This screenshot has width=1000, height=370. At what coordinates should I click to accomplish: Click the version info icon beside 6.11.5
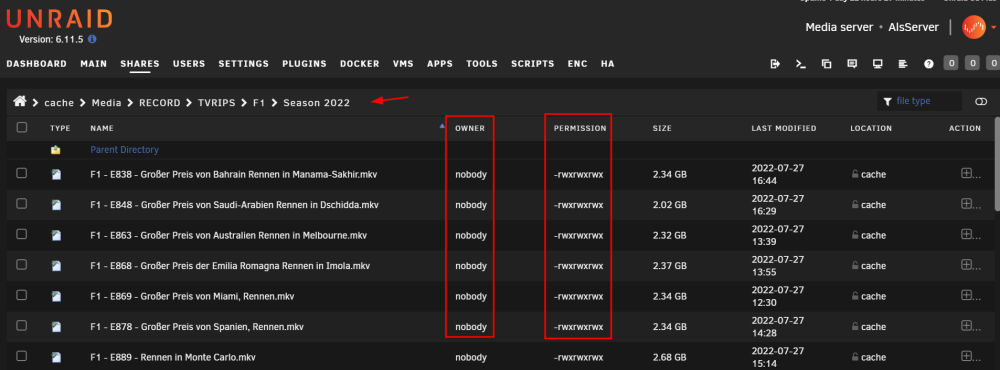point(92,39)
